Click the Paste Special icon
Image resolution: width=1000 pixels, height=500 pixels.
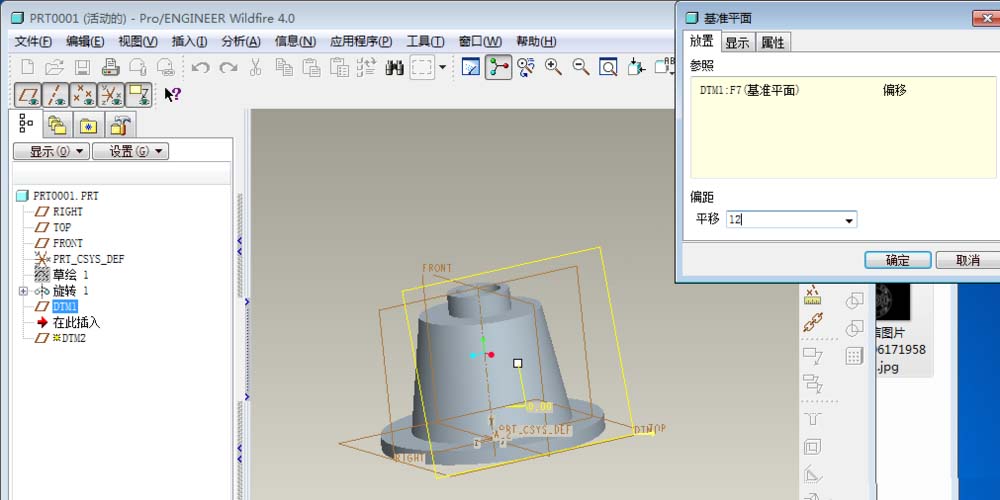click(x=339, y=67)
